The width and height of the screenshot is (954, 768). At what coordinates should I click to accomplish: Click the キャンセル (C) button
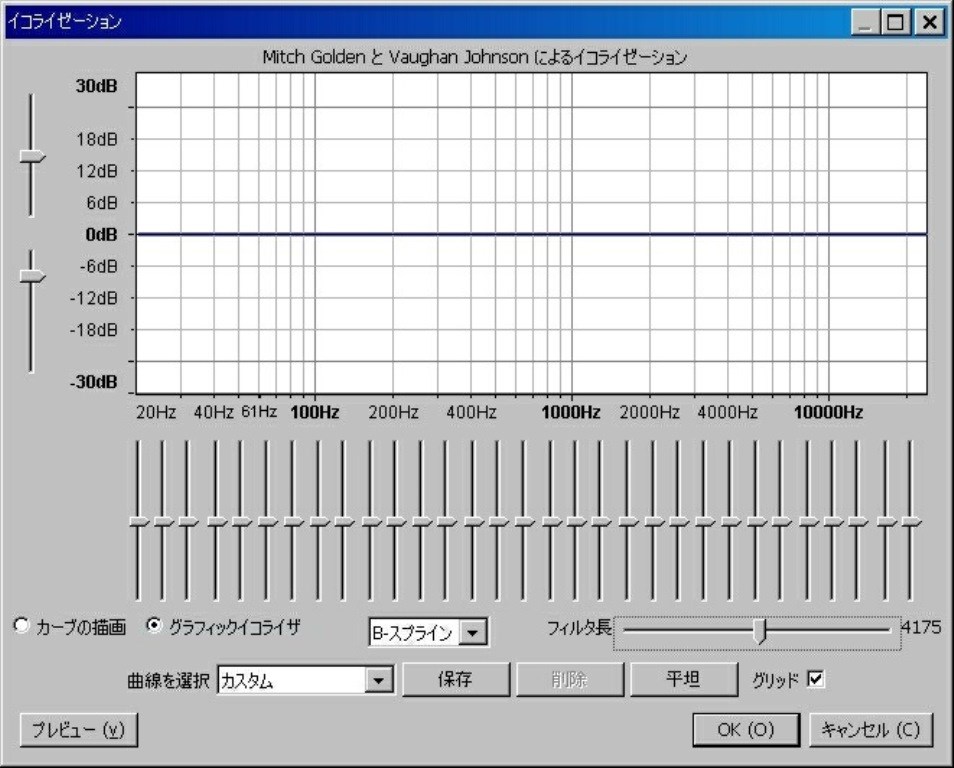[x=871, y=730]
